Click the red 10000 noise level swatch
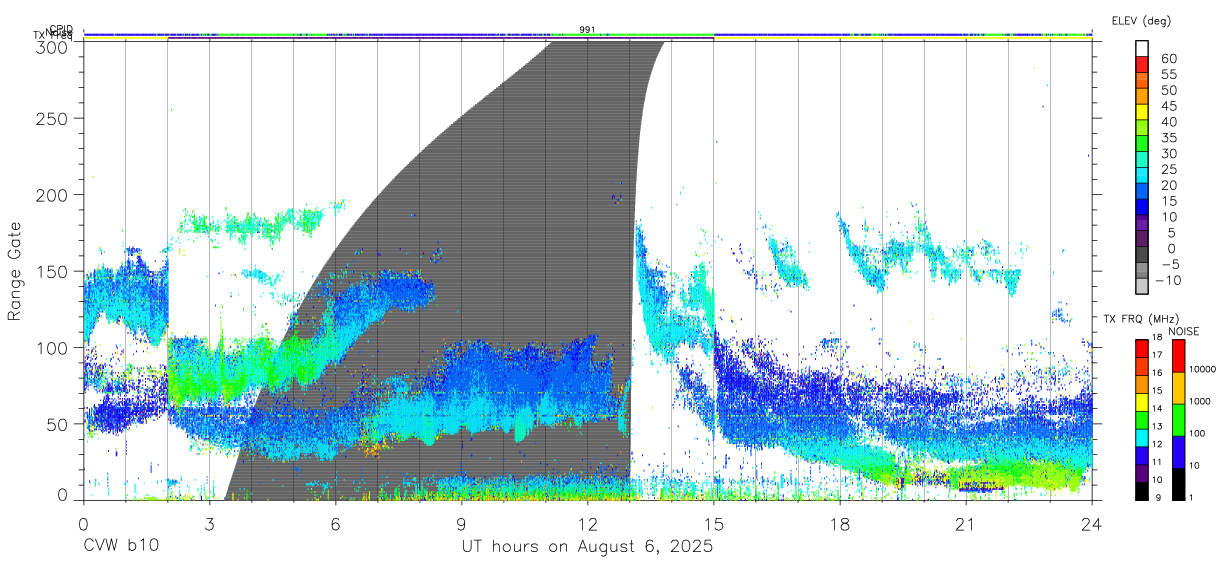The height and width of the screenshot is (567, 1228). pos(1178,355)
